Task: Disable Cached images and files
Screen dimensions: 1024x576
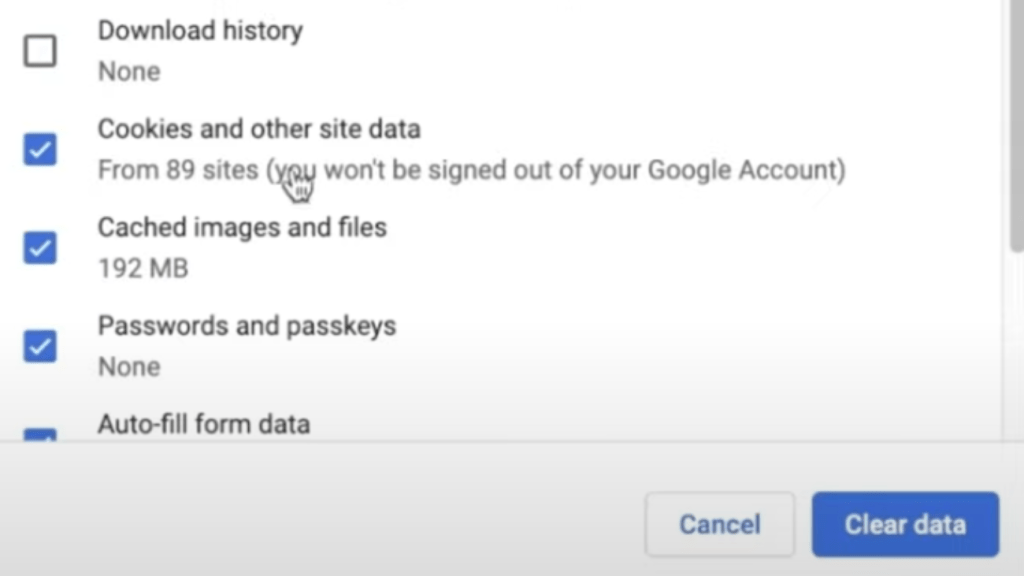Action: click(x=39, y=247)
